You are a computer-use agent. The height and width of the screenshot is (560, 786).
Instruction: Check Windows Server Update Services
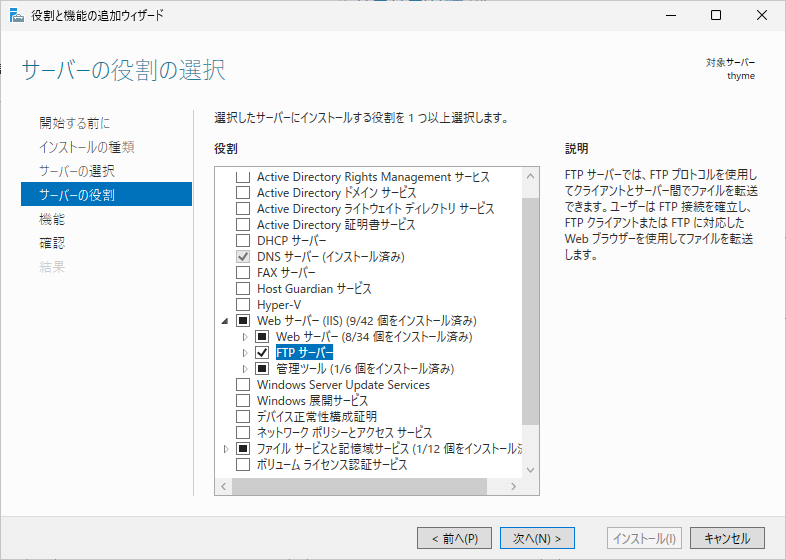[243, 385]
